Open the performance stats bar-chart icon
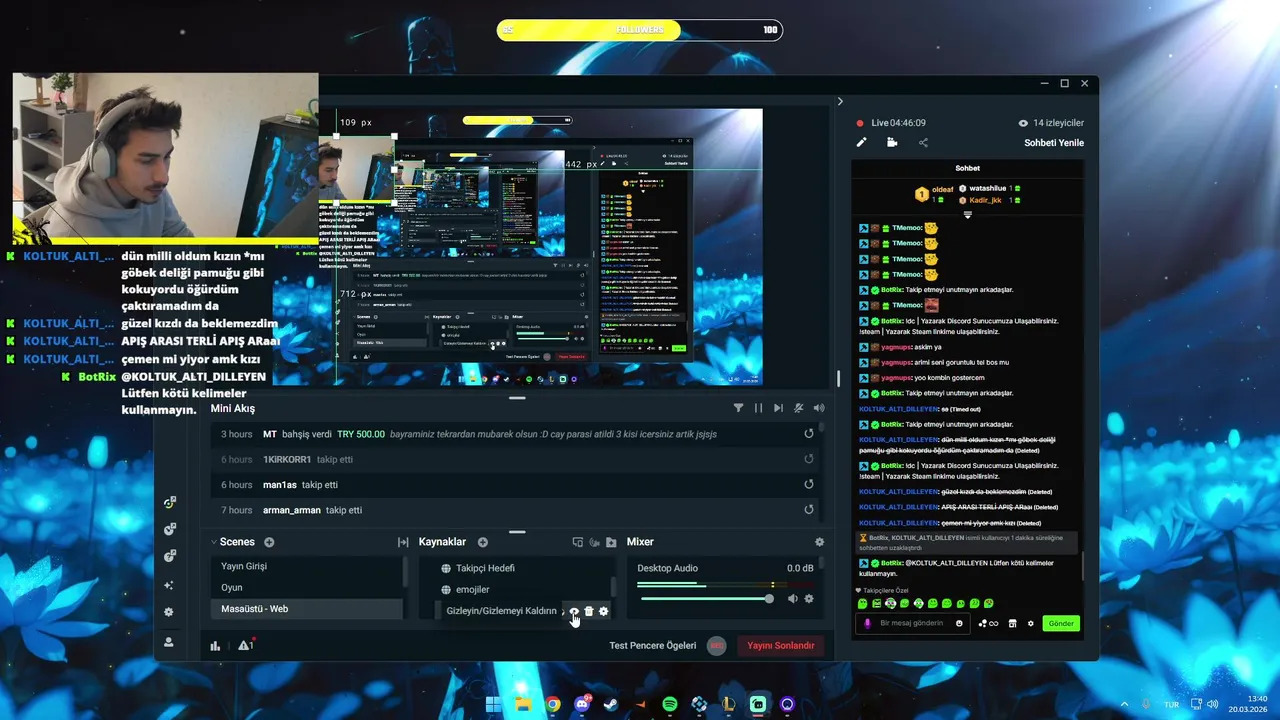This screenshot has height=720, width=1280. (x=215, y=646)
